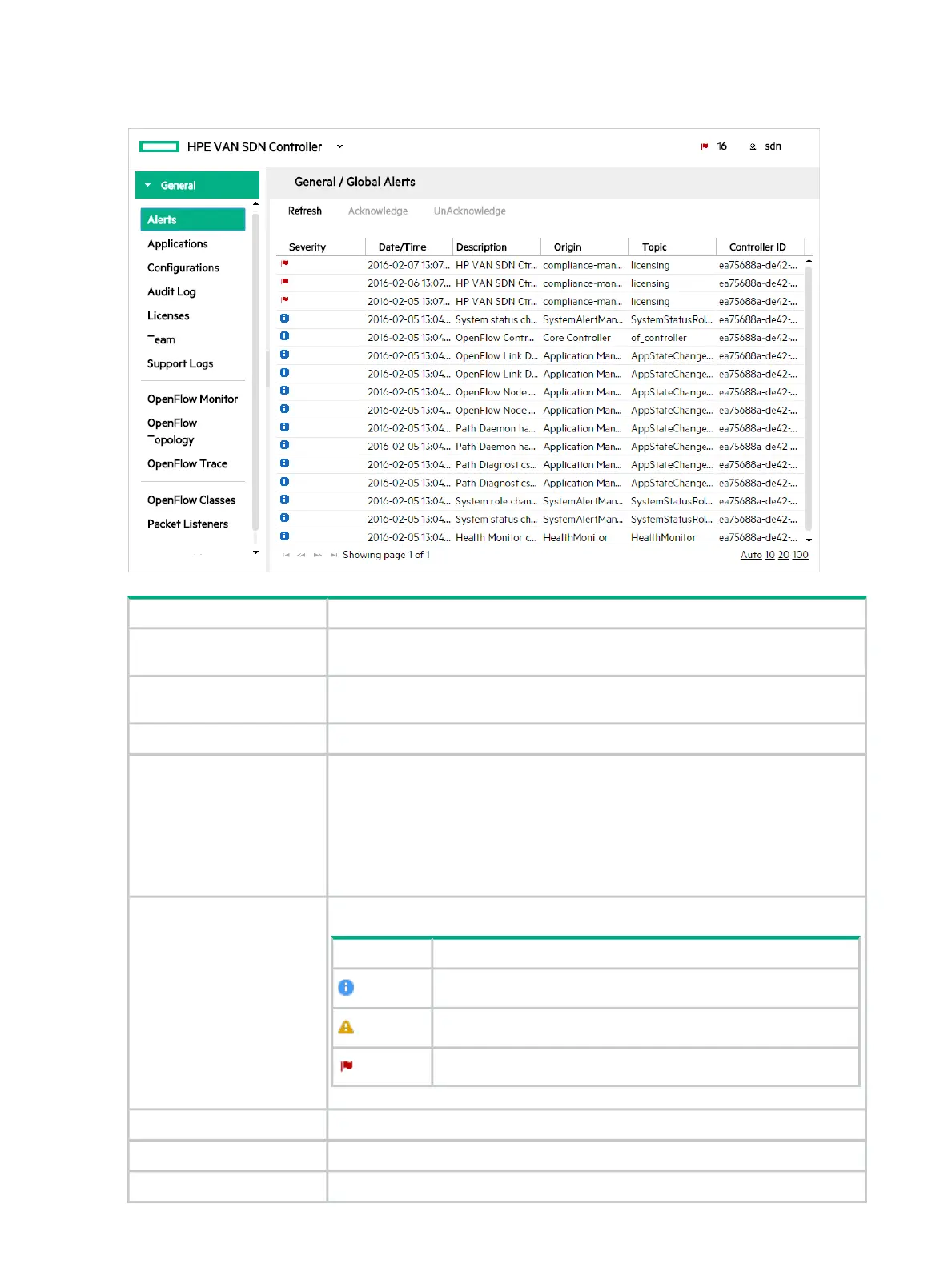Click the alert count 16
Image resolution: width=952 pixels, height=1268 pixels.
(x=722, y=146)
